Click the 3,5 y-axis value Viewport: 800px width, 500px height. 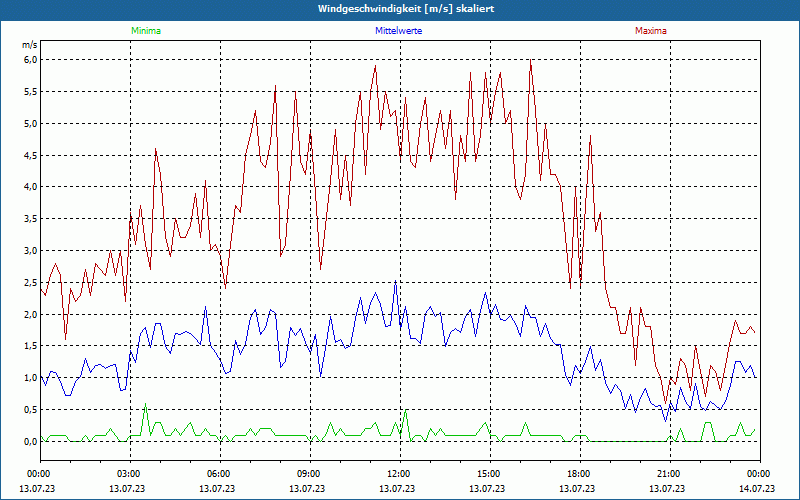pos(31,219)
